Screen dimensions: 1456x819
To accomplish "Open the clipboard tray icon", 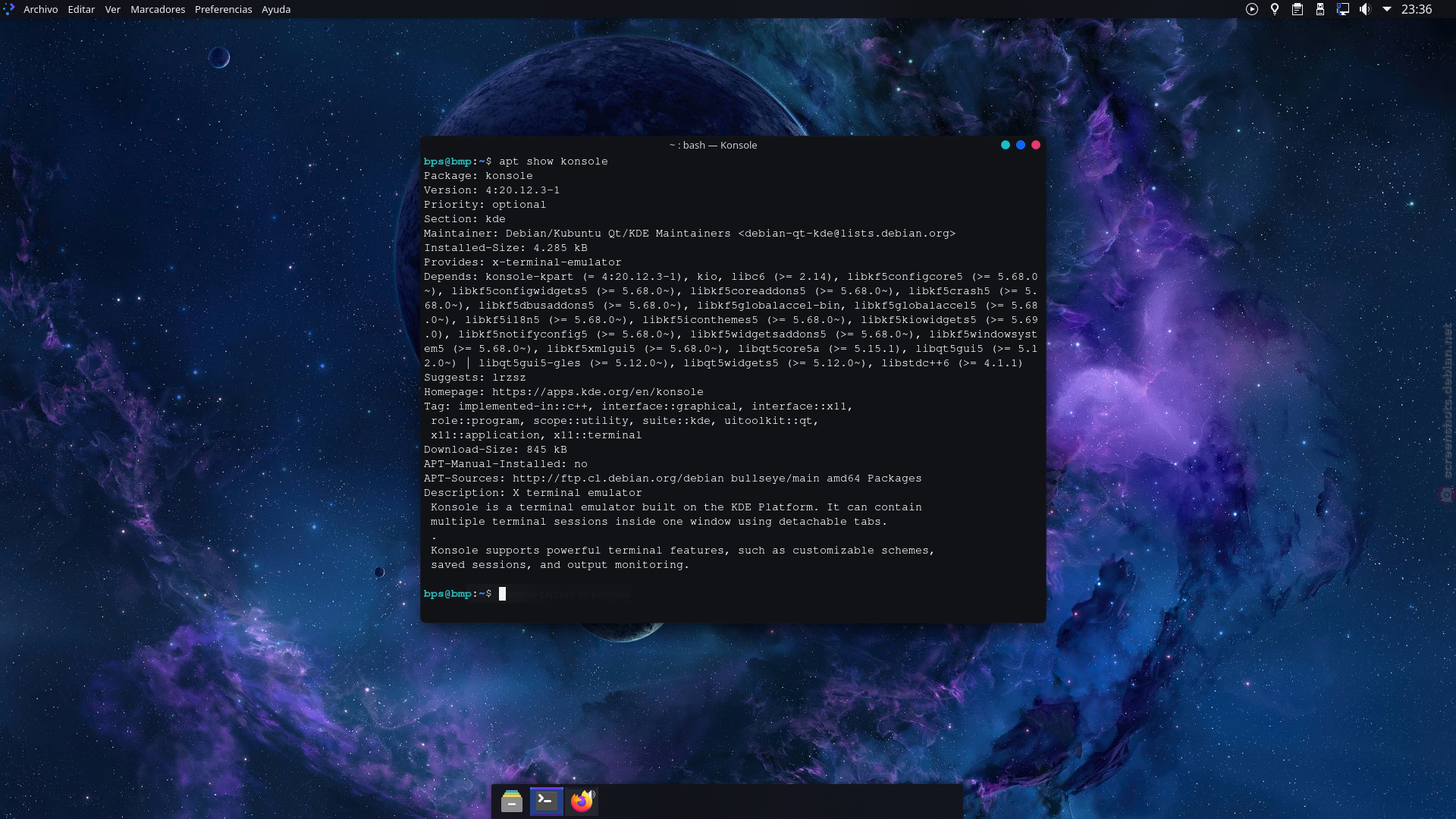I will tap(1298, 9).
